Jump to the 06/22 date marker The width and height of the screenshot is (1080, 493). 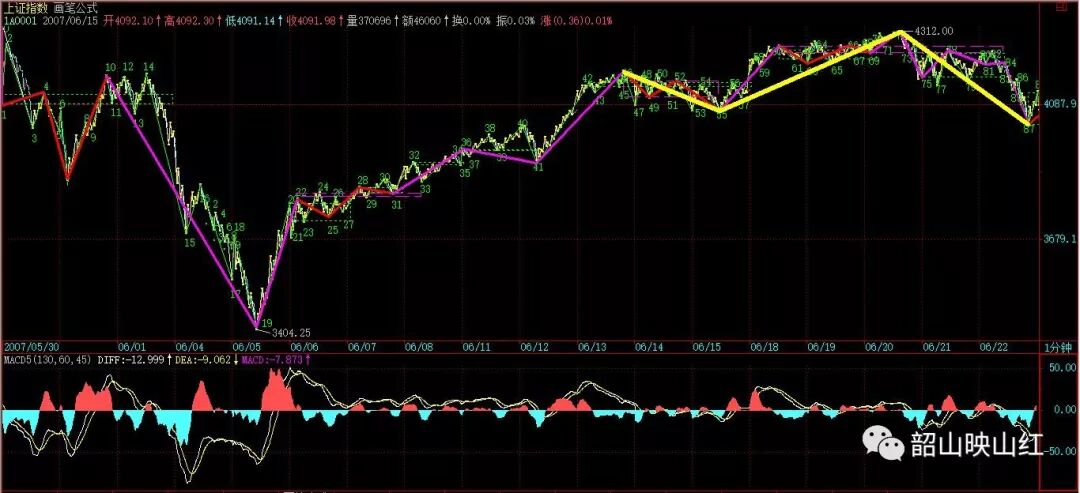(995, 345)
